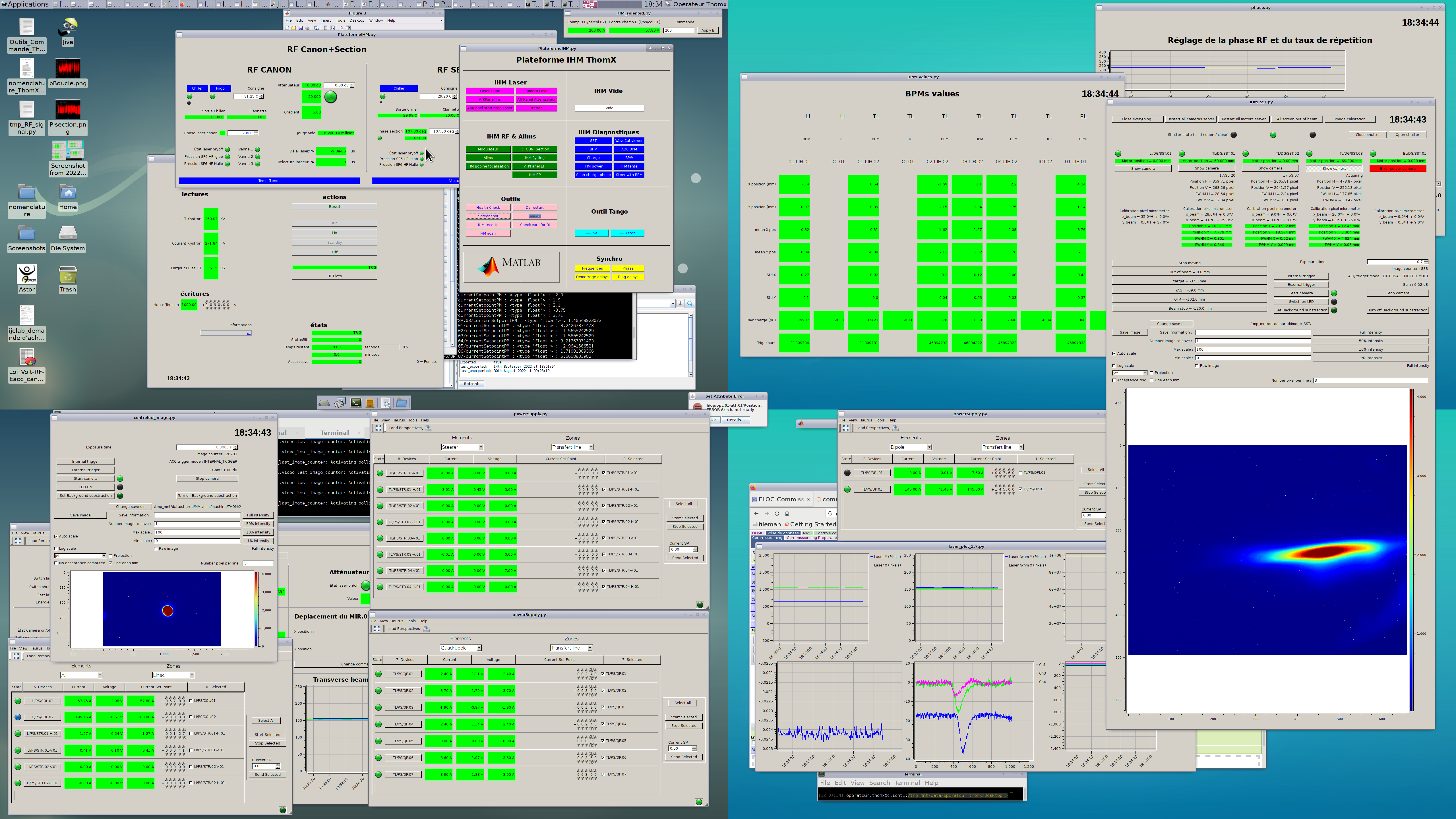Open the Jive desktop icon
This screenshot has height=819, width=1456.
click(x=68, y=27)
